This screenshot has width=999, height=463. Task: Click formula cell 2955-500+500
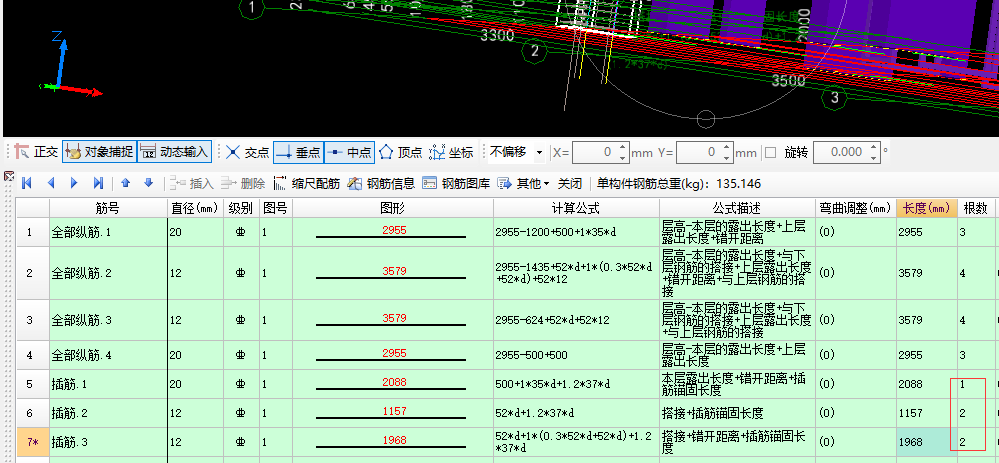click(576, 355)
